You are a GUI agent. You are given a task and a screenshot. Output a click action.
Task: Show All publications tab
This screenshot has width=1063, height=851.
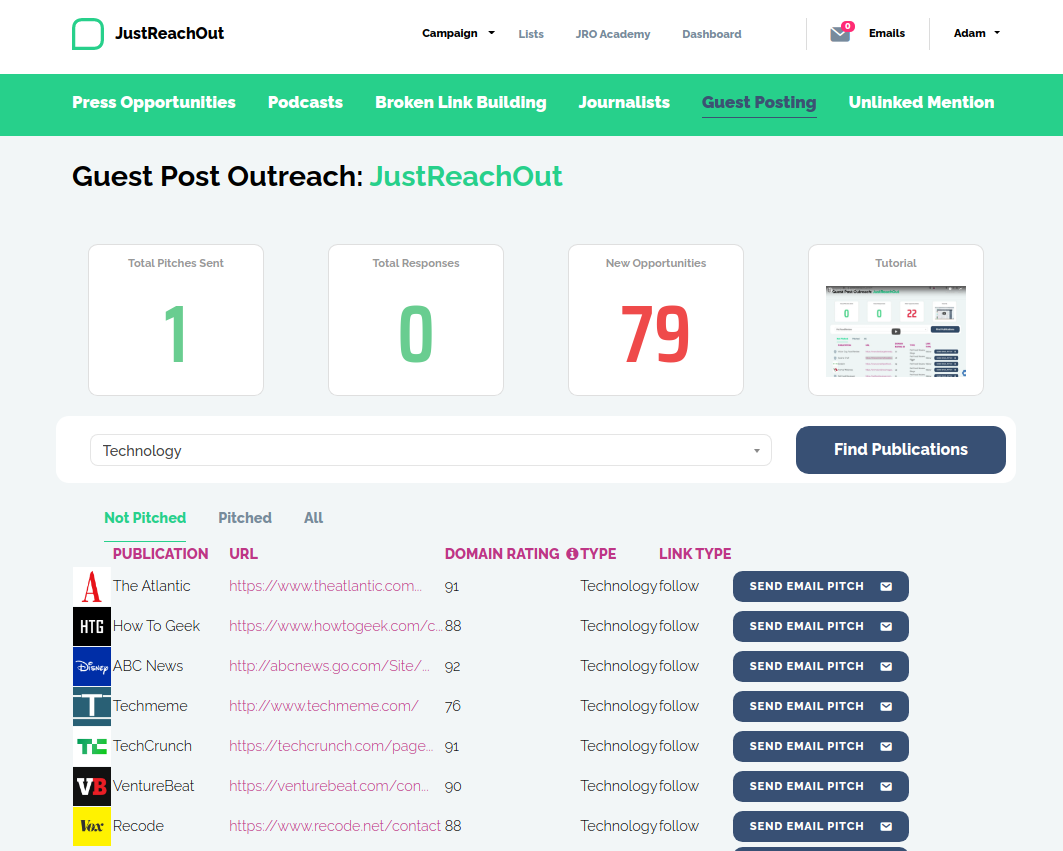click(x=313, y=518)
